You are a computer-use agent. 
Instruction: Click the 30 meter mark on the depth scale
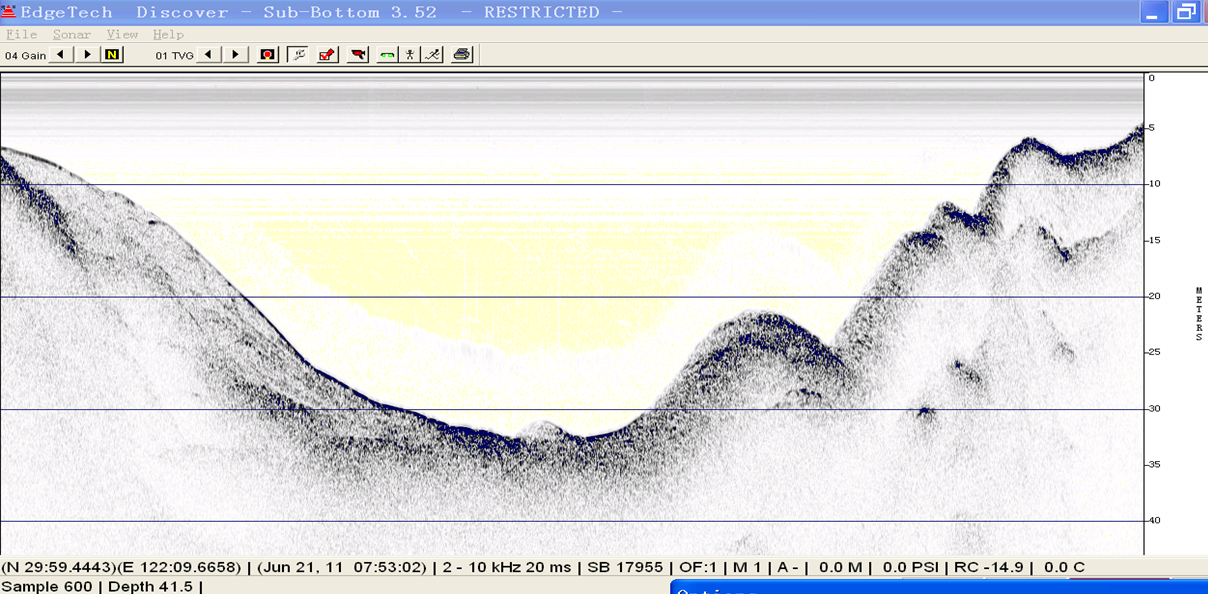(1154, 408)
